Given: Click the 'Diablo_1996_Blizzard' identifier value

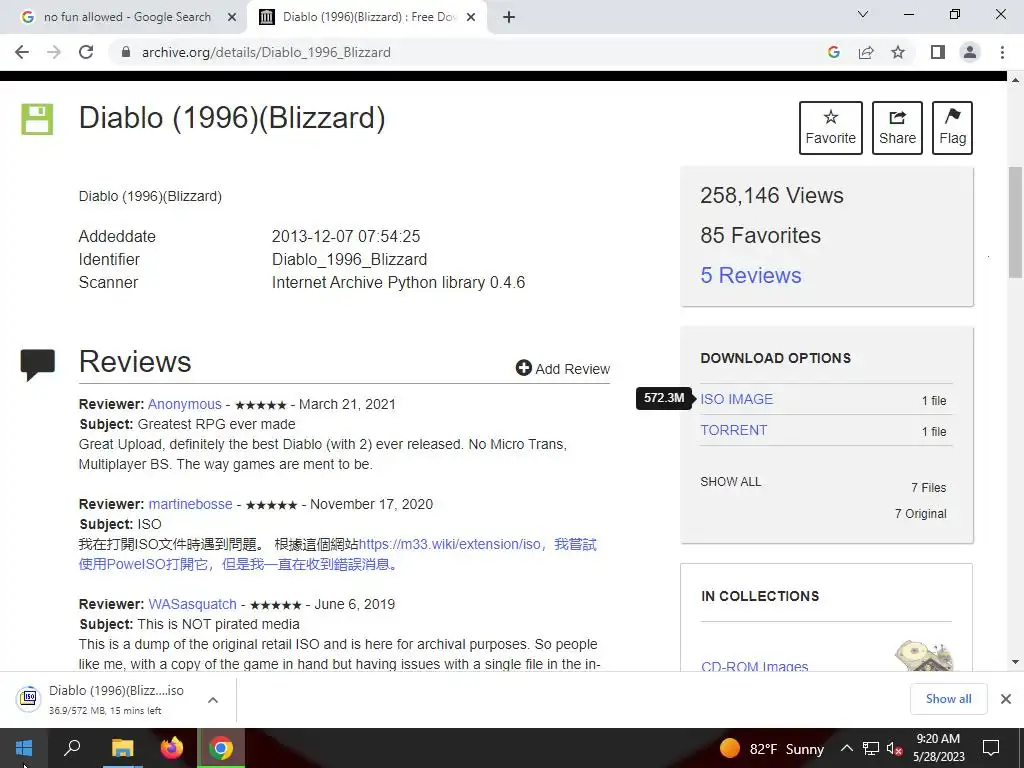Looking at the screenshot, I should coord(349,259).
